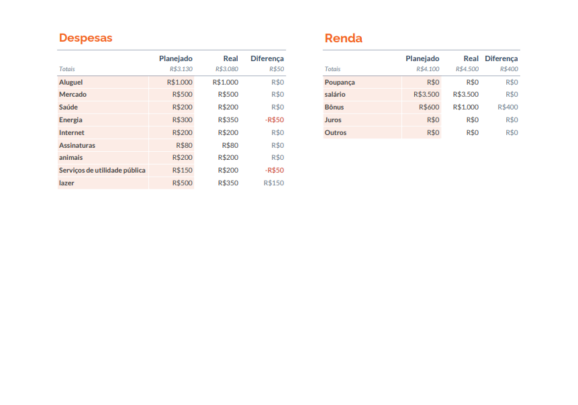Click Bônus difference value R$400
Viewport: 578px width, 405px height.
tap(508, 107)
